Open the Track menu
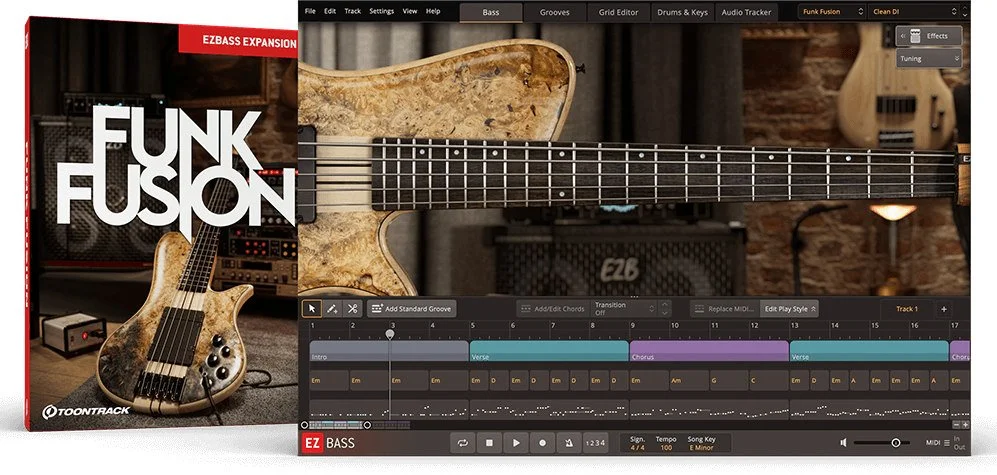 pos(352,11)
